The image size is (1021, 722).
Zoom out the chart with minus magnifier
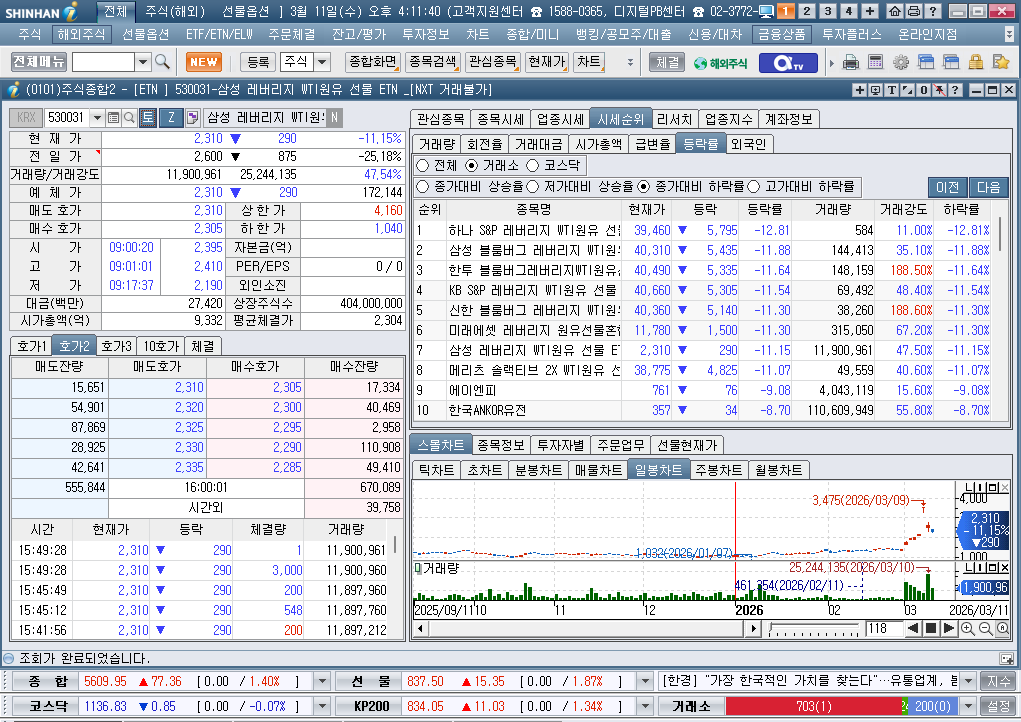tap(985, 628)
